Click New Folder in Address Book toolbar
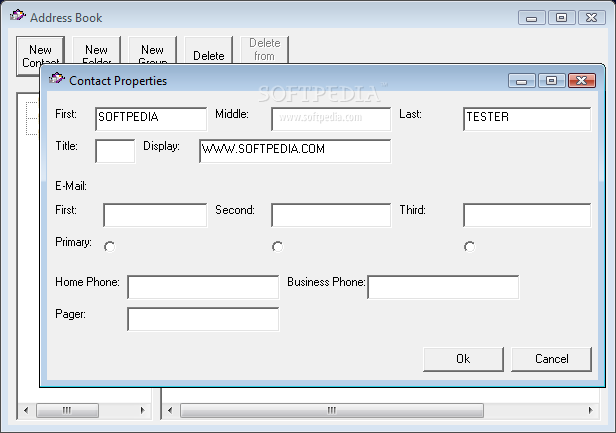 tap(97, 50)
